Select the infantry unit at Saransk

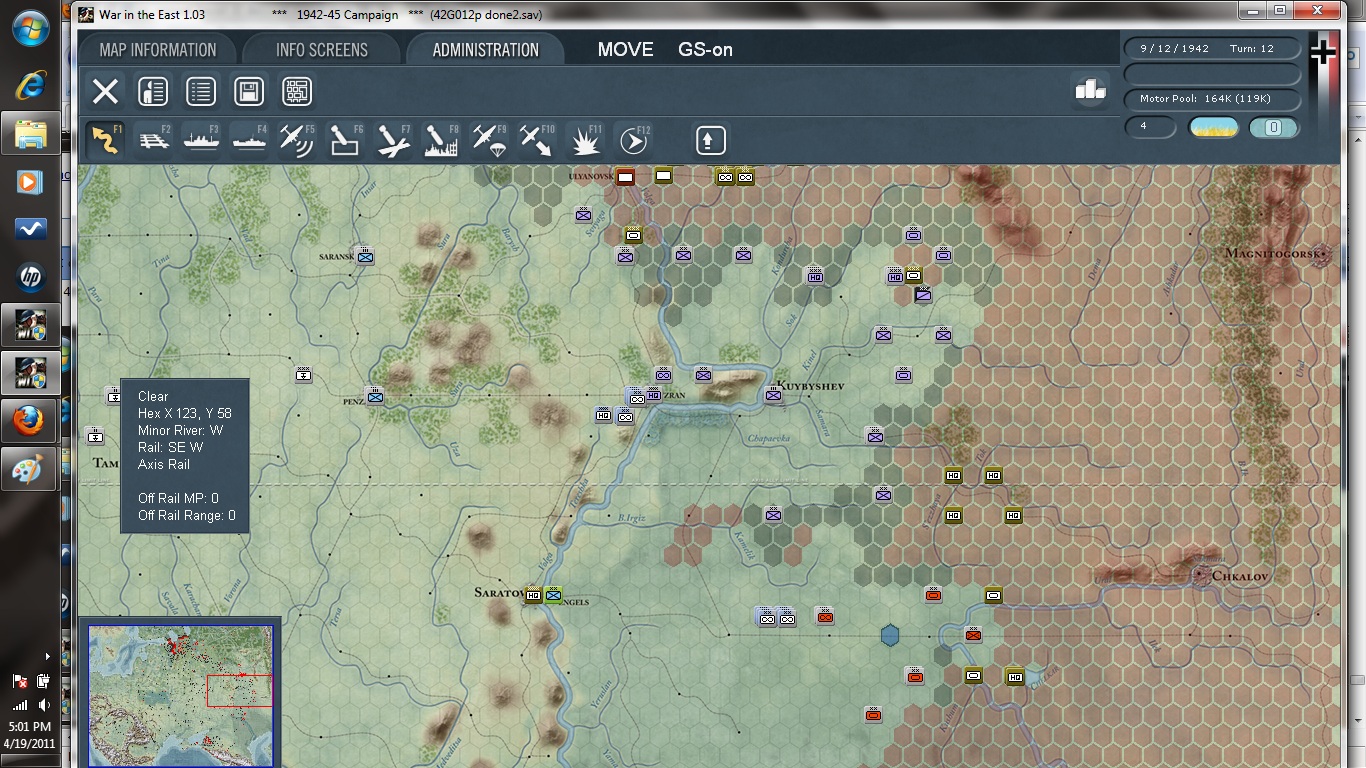365,257
